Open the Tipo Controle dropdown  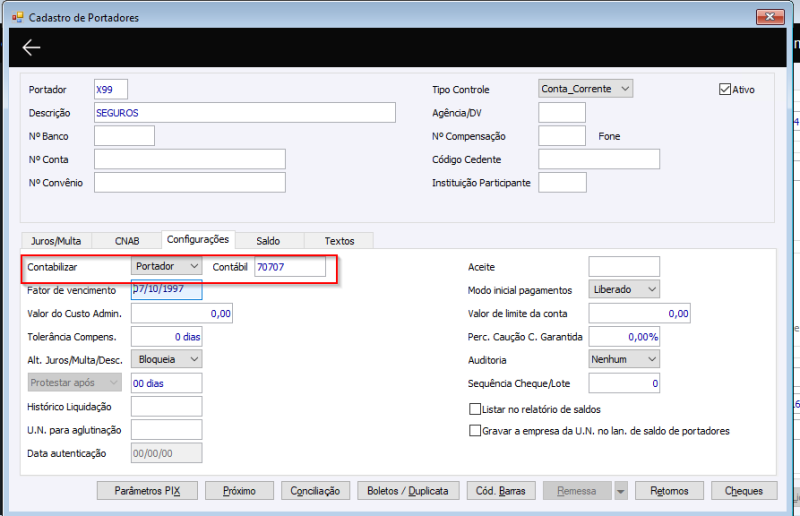[585, 89]
